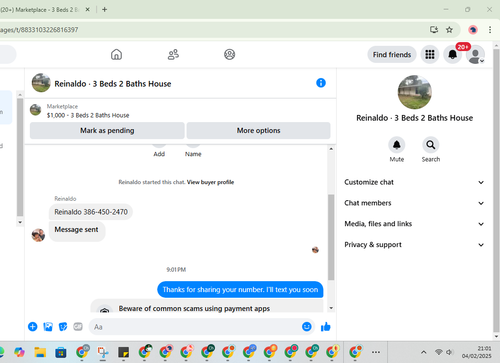The width and height of the screenshot is (500, 363).
Task: Click the 'Thanks for sharing your number' message
Action: 240,290
